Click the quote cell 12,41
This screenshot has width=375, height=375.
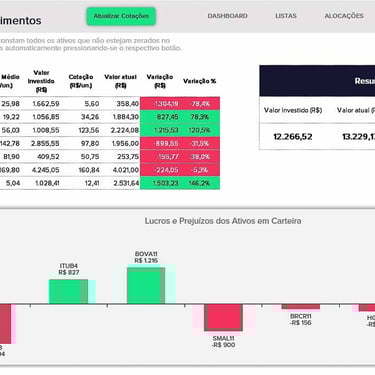pyautogui.click(x=92, y=183)
